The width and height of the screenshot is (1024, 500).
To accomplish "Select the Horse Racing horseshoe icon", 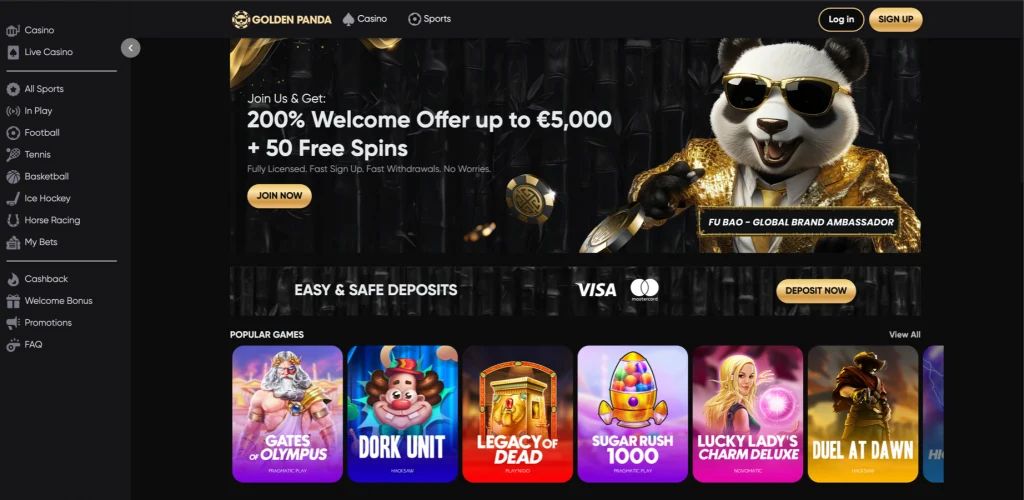I will tap(13, 221).
